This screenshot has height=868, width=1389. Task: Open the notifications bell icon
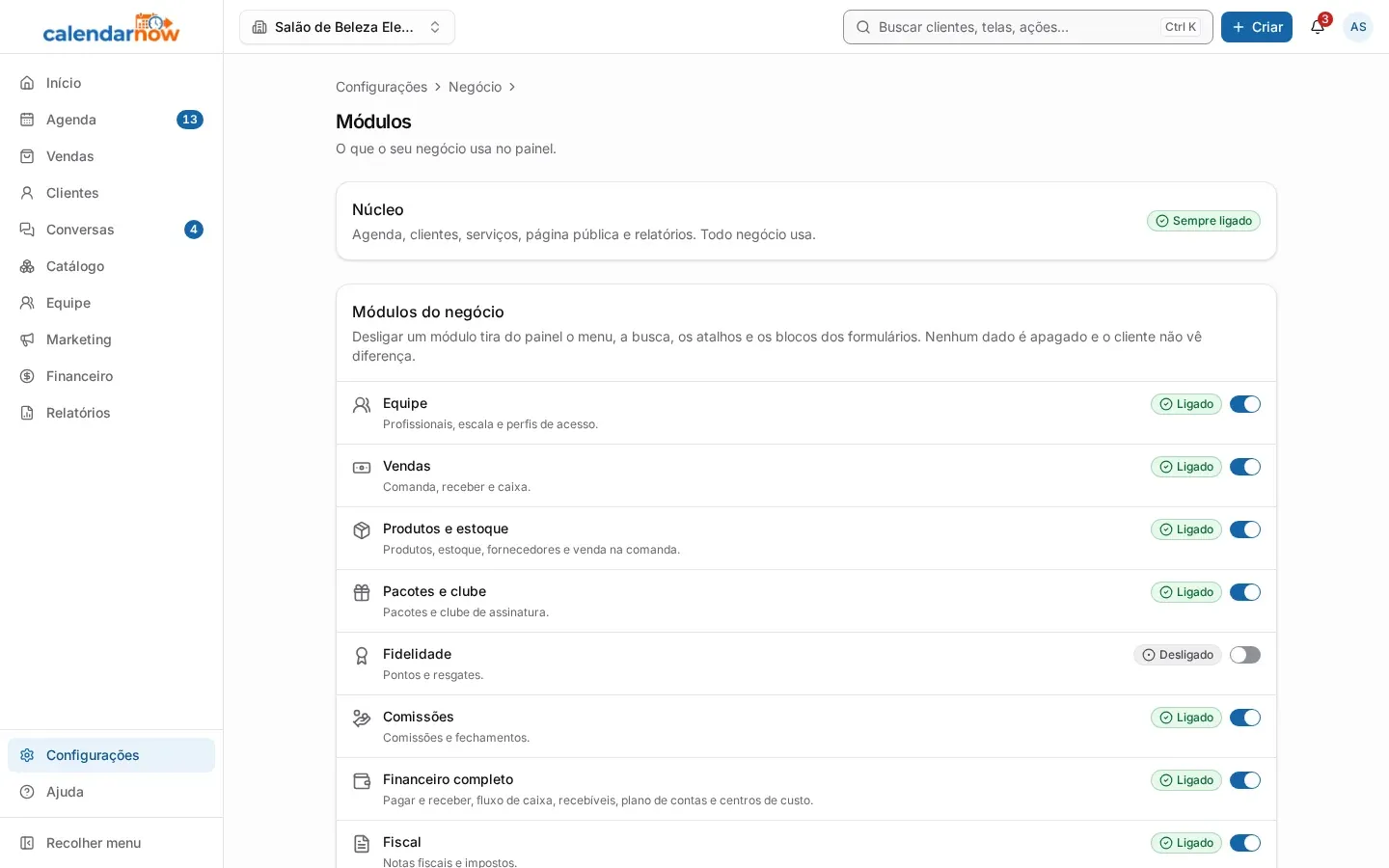(x=1318, y=27)
